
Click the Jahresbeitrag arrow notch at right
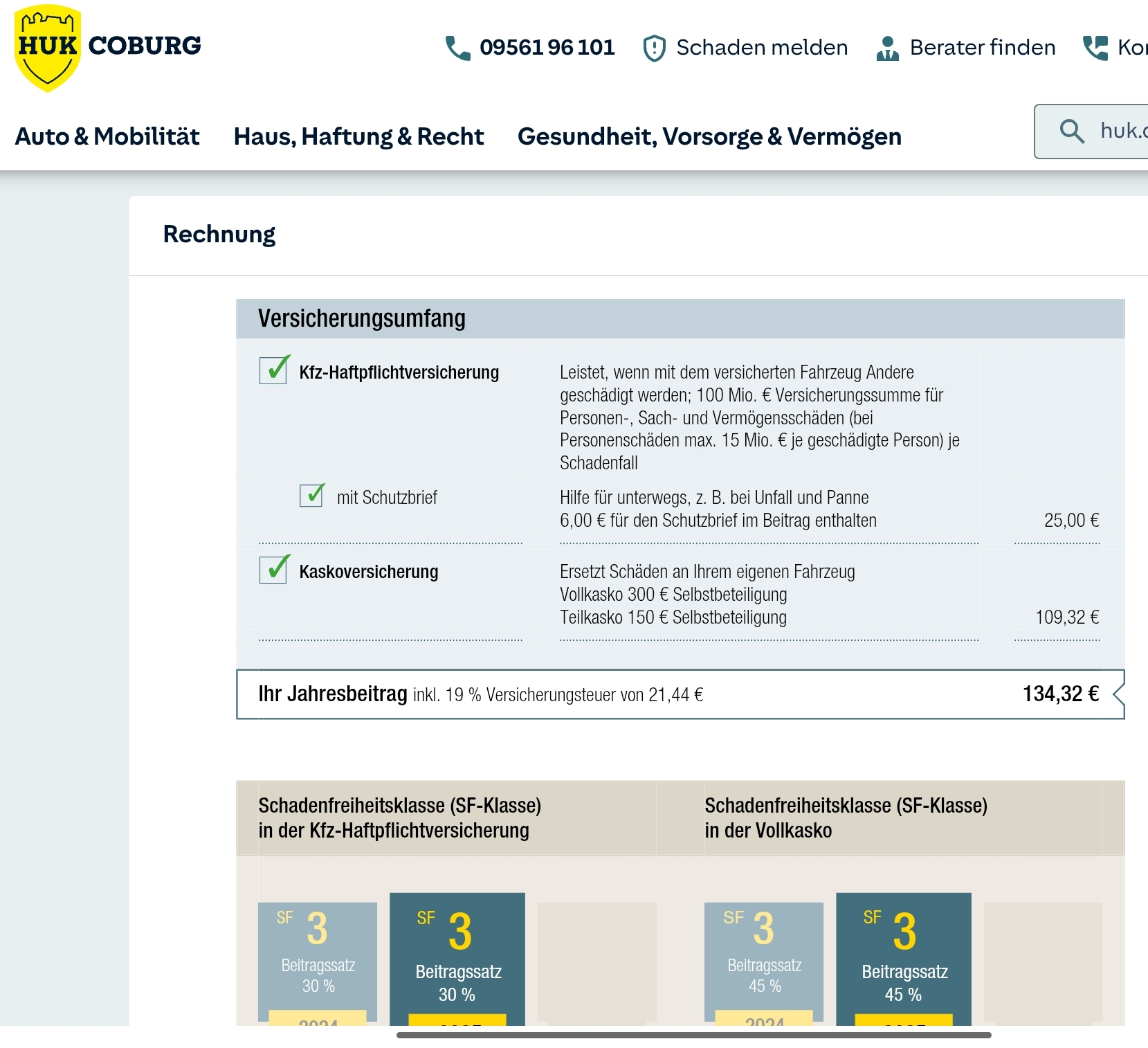(1118, 694)
